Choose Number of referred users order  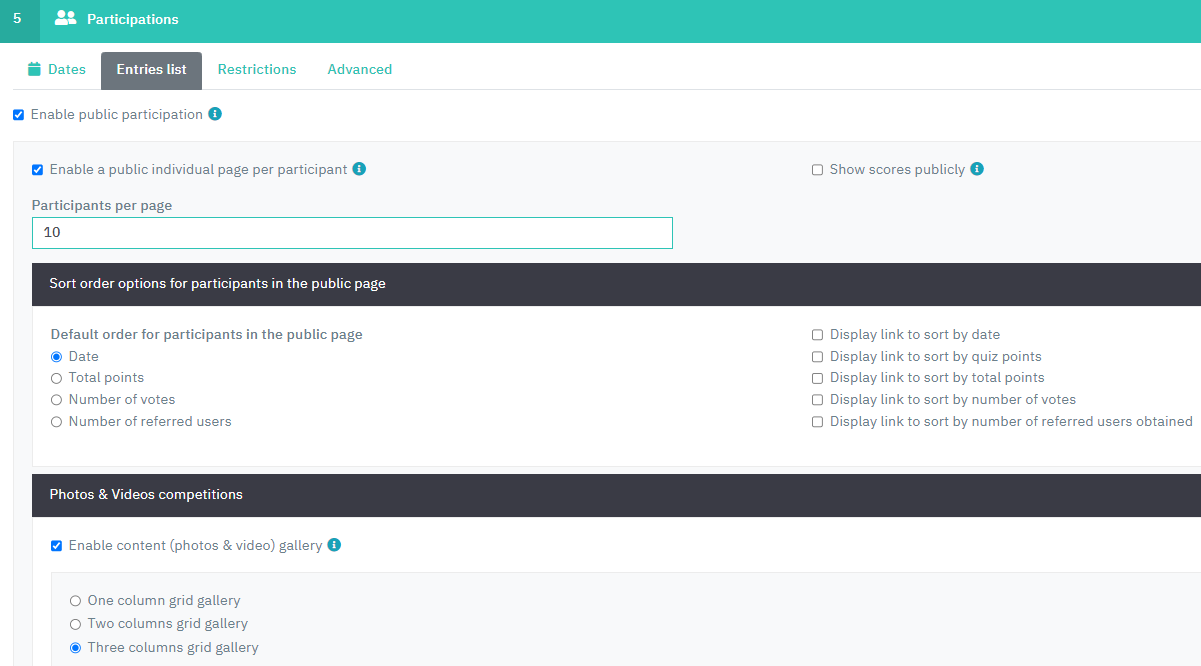click(x=57, y=422)
